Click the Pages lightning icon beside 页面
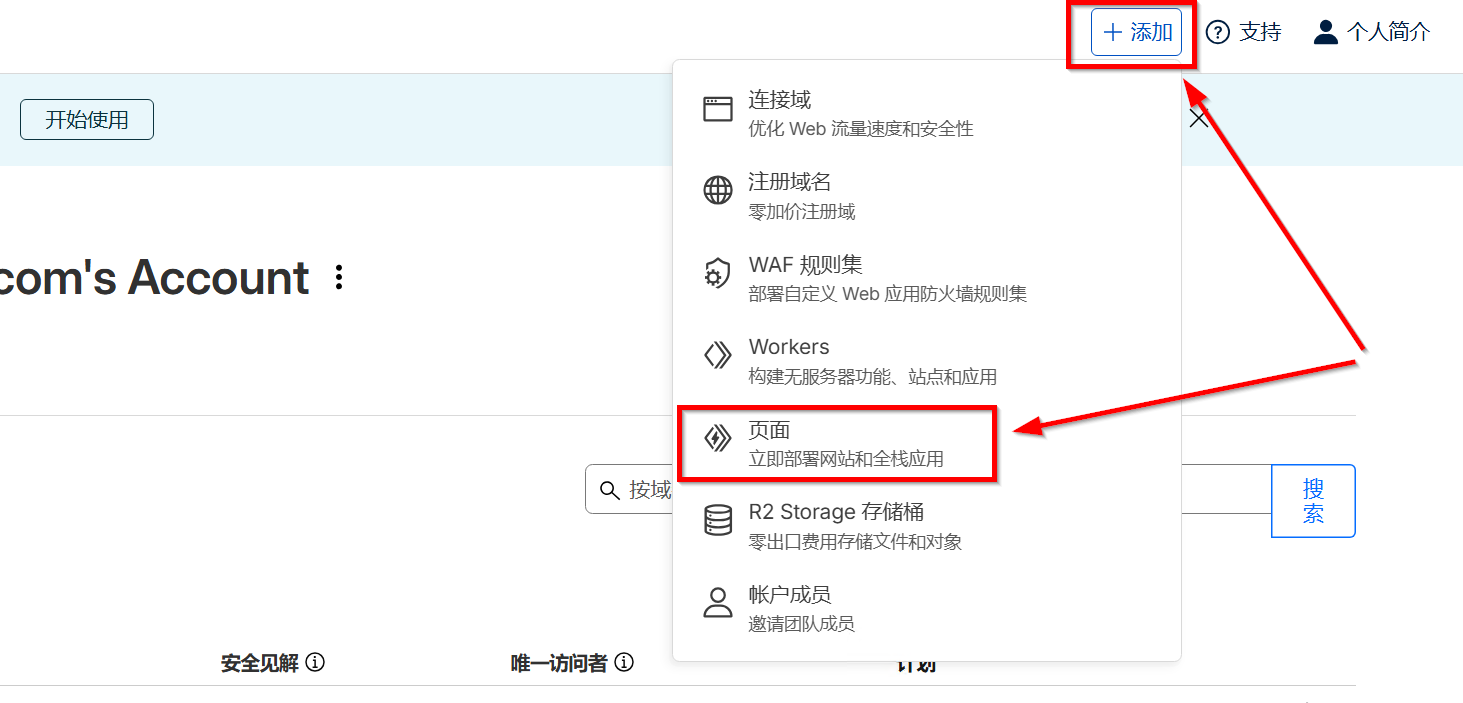Viewport: 1463px width, 703px height. 718,438
